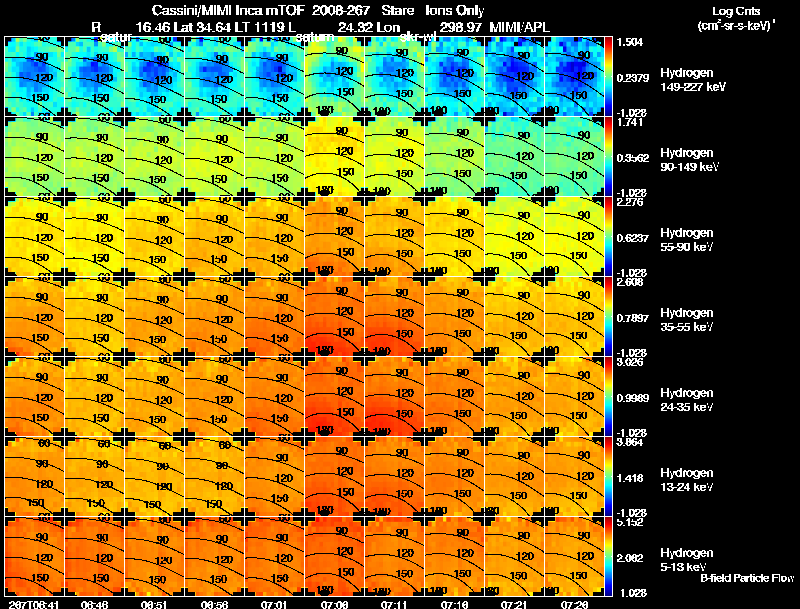Select the "Hydrogen 5-13 keV" row label
The height and width of the screenshot is (609, 800).
pyautogui.click(x=687, y=560)
